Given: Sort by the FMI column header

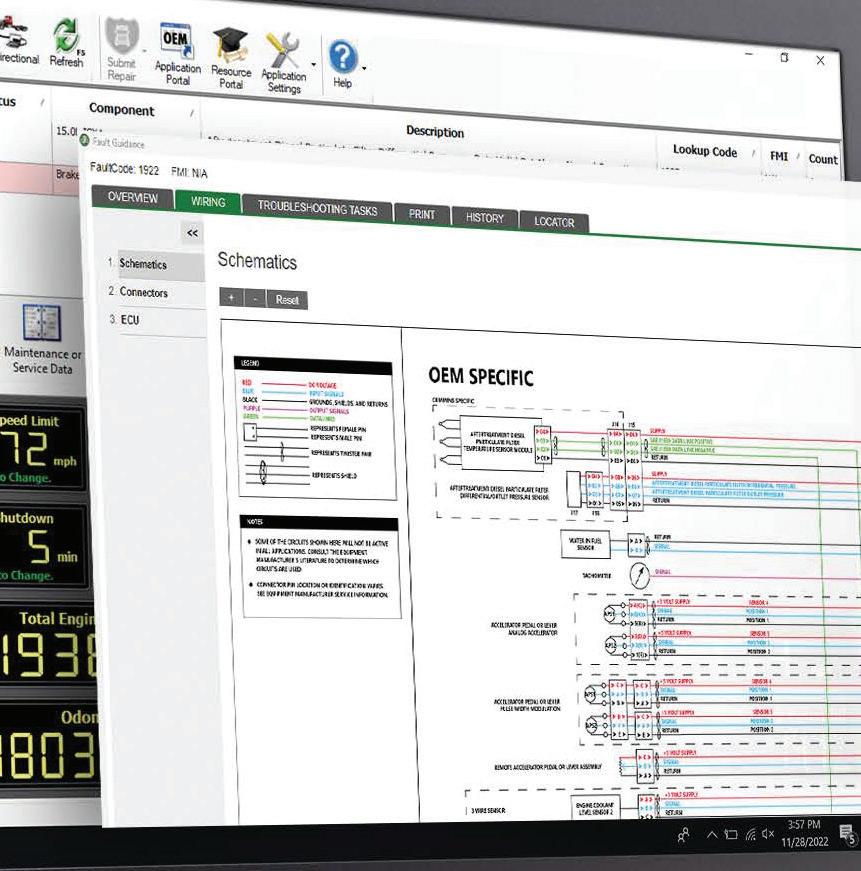Looking at the screenshot, I should (779, 157).
